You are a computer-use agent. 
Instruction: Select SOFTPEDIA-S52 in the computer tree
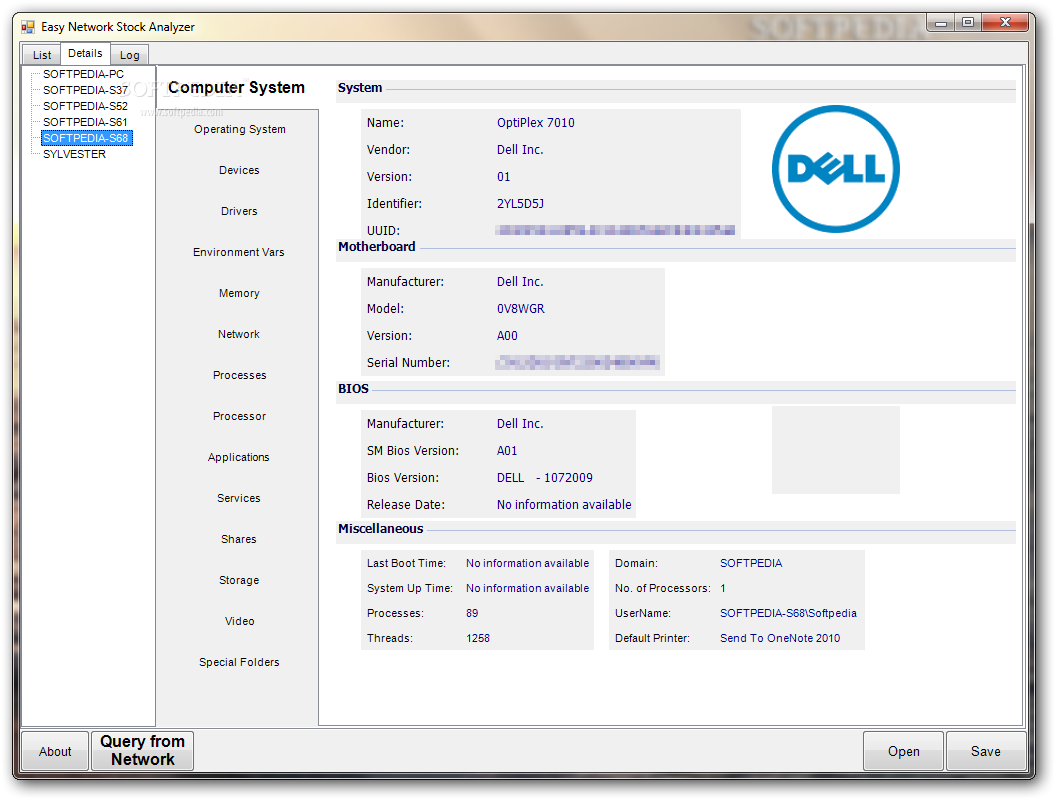tap(86, 106)
